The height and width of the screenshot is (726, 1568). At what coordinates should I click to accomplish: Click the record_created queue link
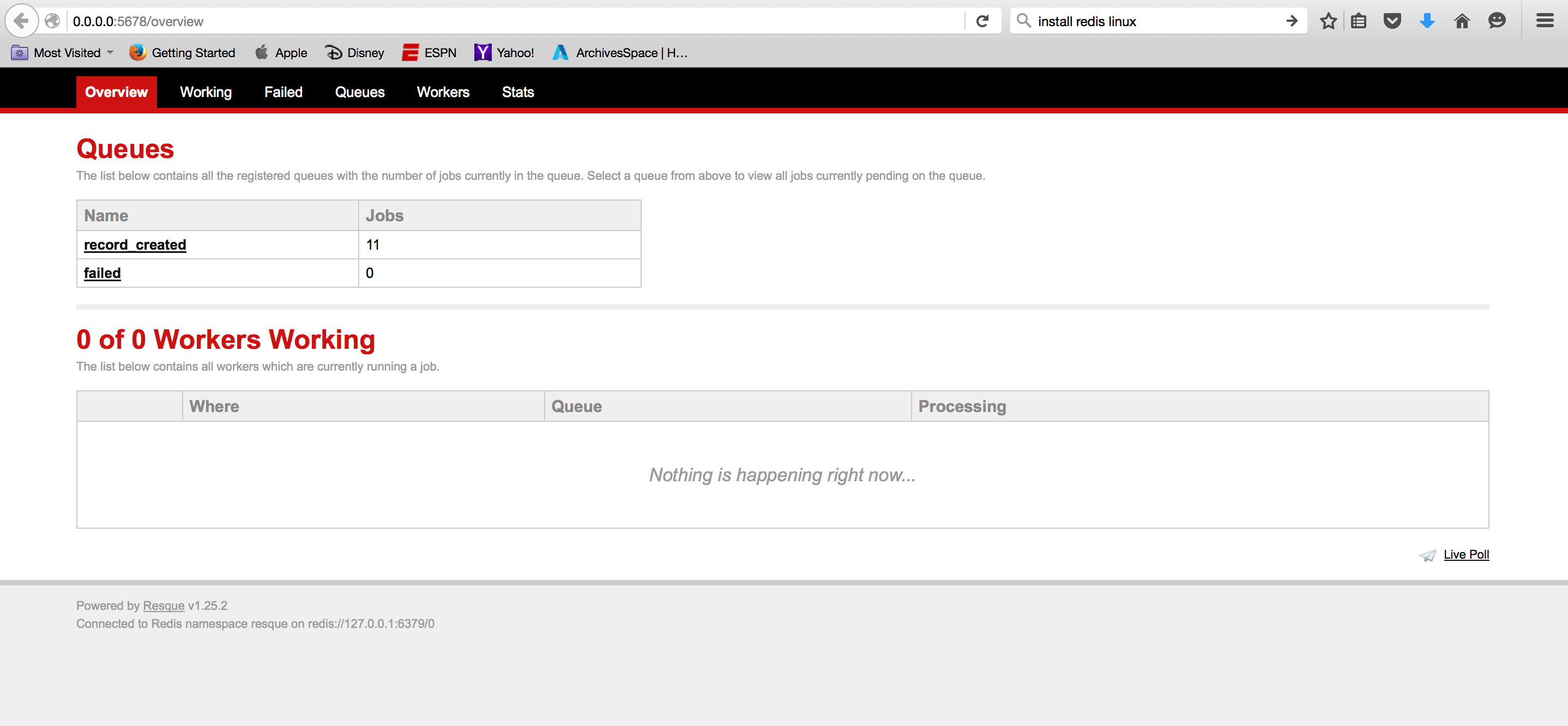click(x=135, y=244)
